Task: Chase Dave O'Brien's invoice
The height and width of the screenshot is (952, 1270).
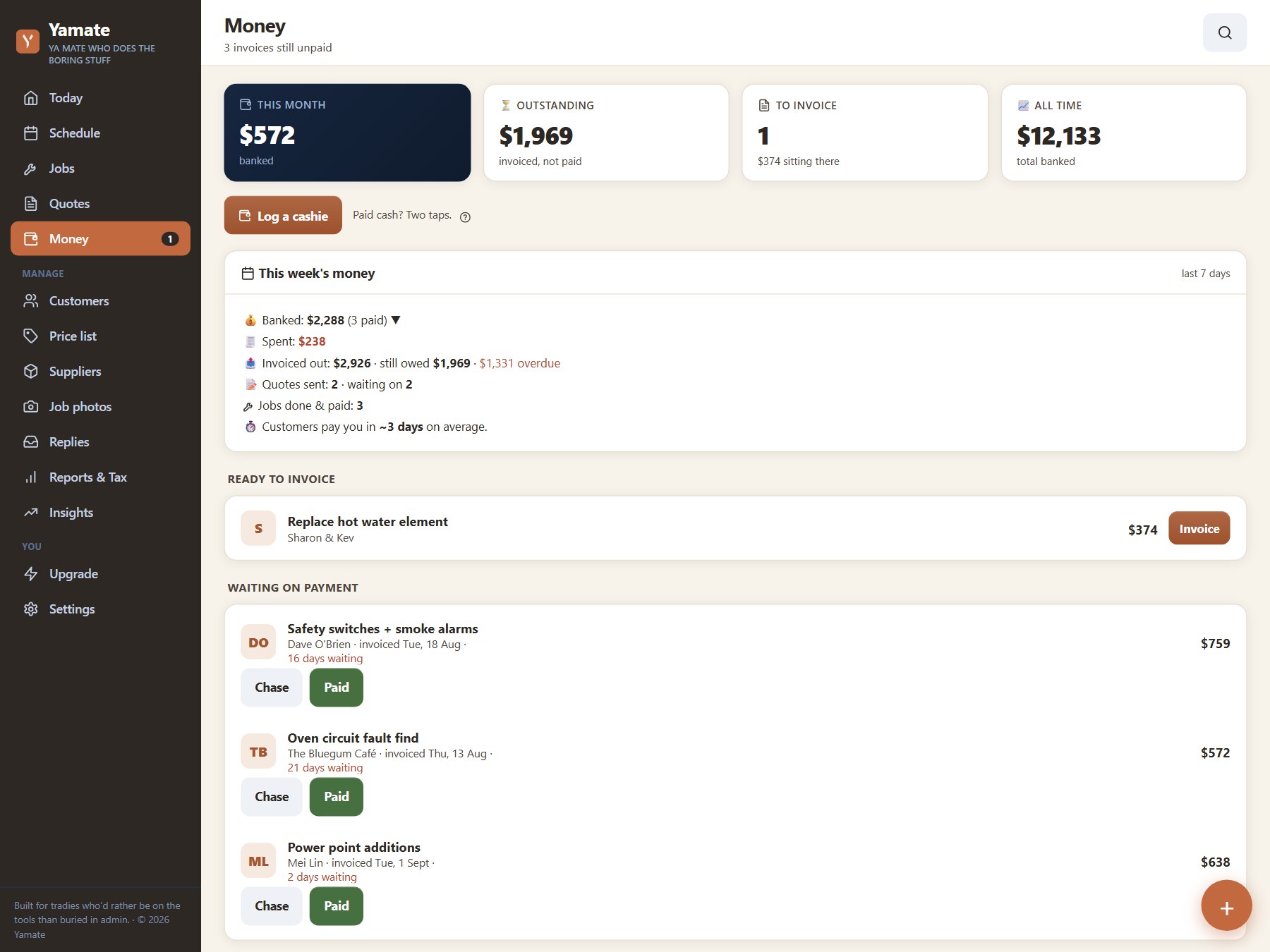Action: pos(272,688)
